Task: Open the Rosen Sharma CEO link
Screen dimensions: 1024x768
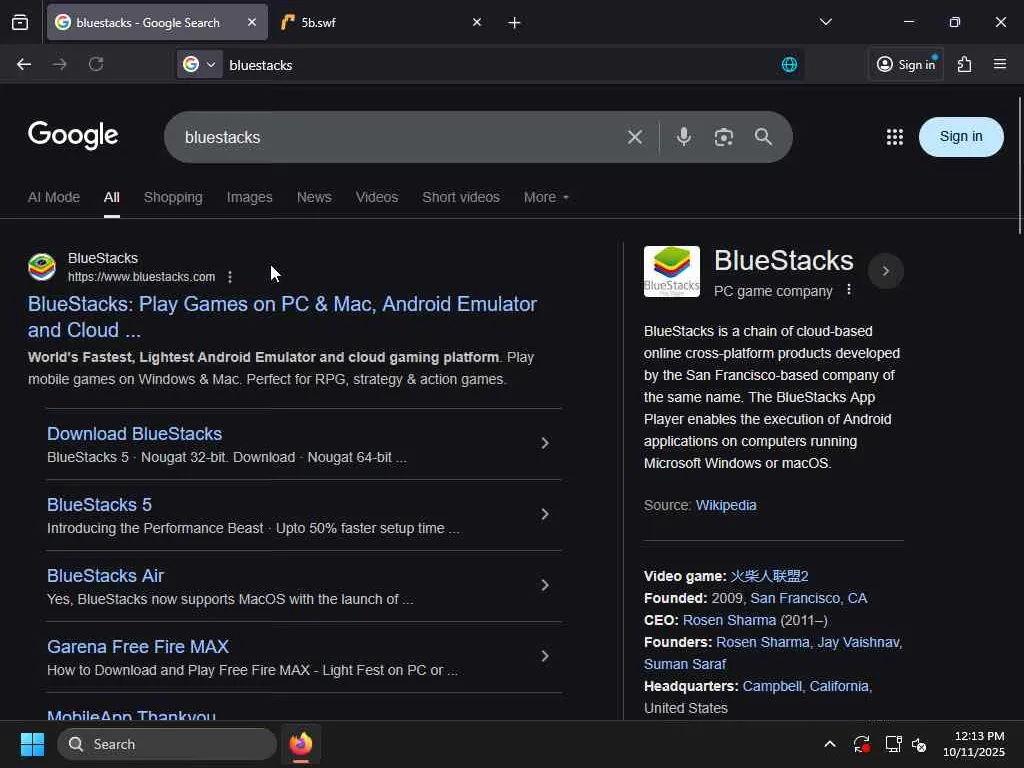Action: pos(729,620)
